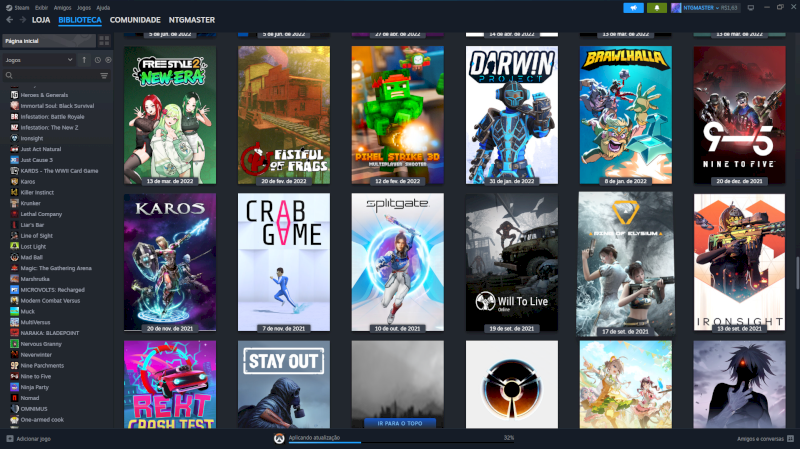Switch to the COMUNIDADE tab

[135, 20]
